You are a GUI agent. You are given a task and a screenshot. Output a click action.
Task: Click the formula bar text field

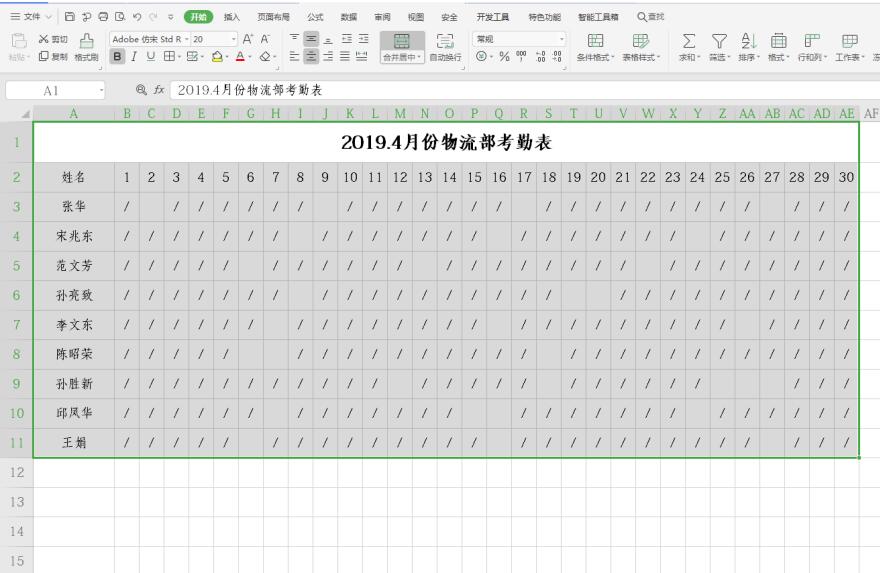click(524, 90)
